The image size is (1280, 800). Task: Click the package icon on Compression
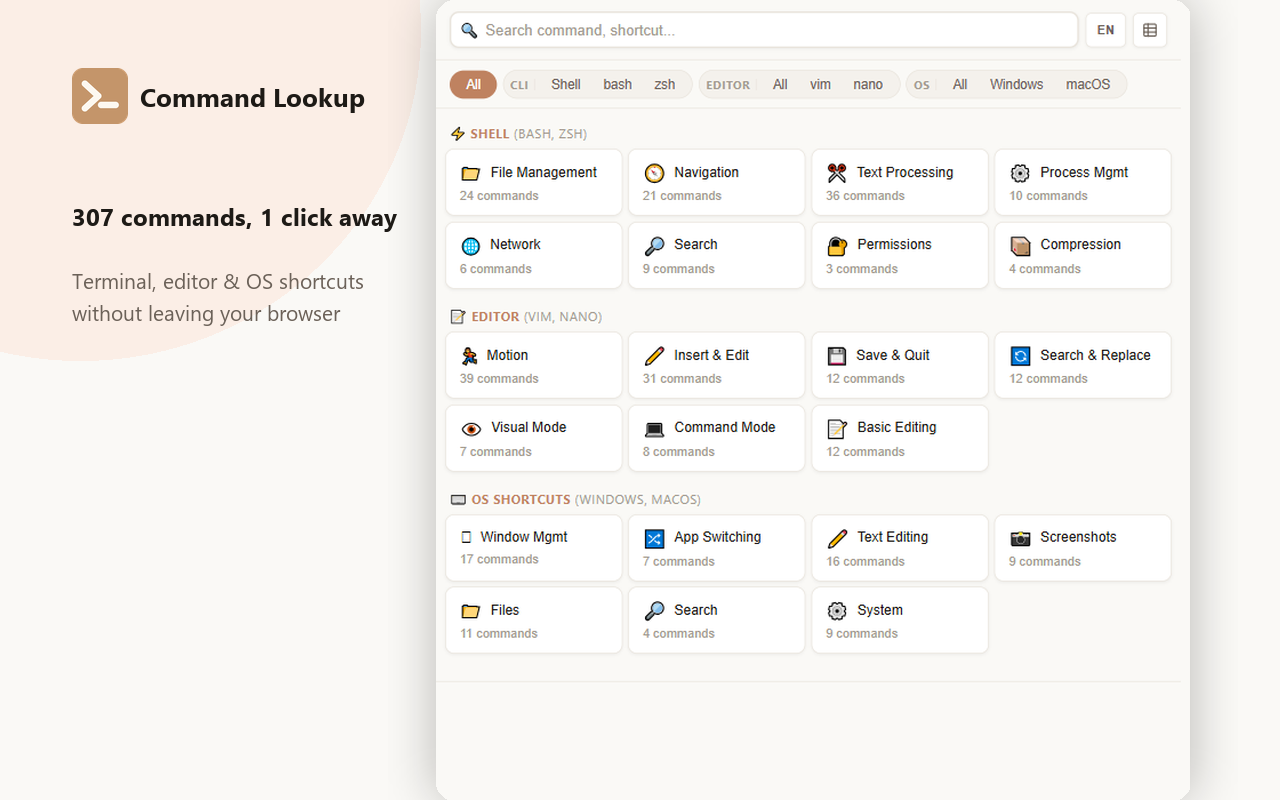click(x=1020, y=246)
